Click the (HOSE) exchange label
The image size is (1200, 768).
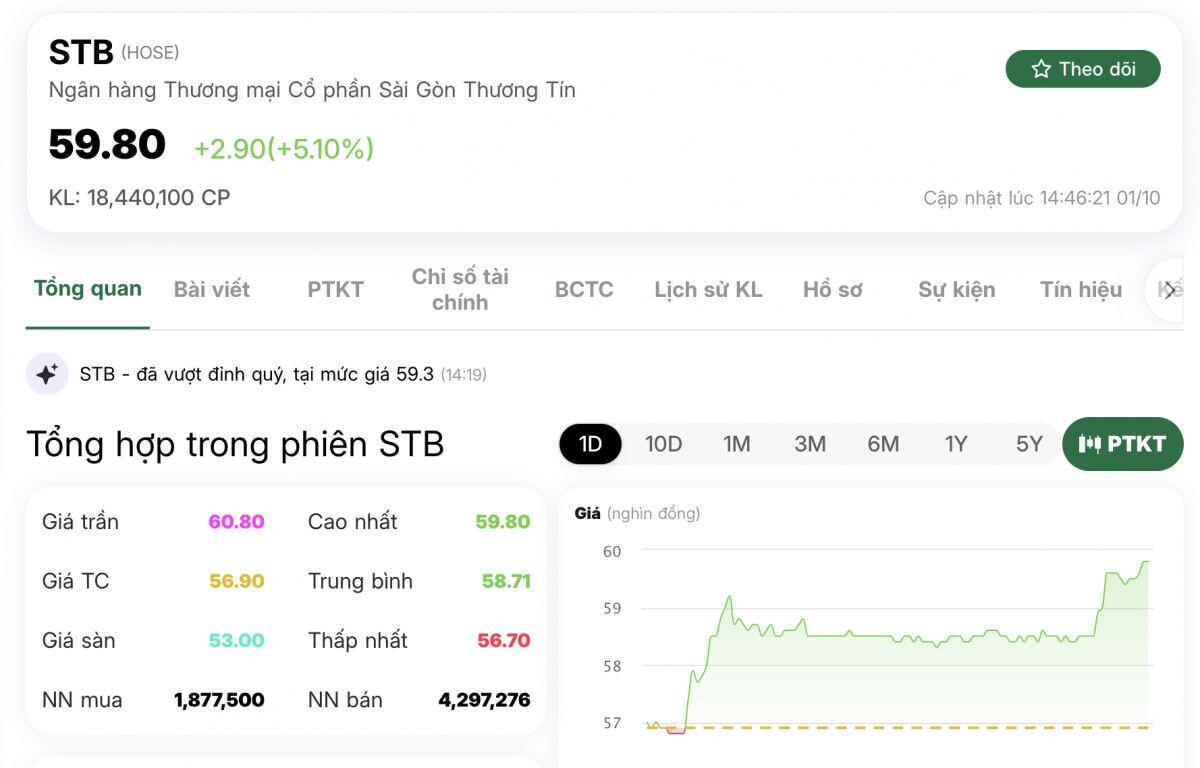[x=150, y=53]
